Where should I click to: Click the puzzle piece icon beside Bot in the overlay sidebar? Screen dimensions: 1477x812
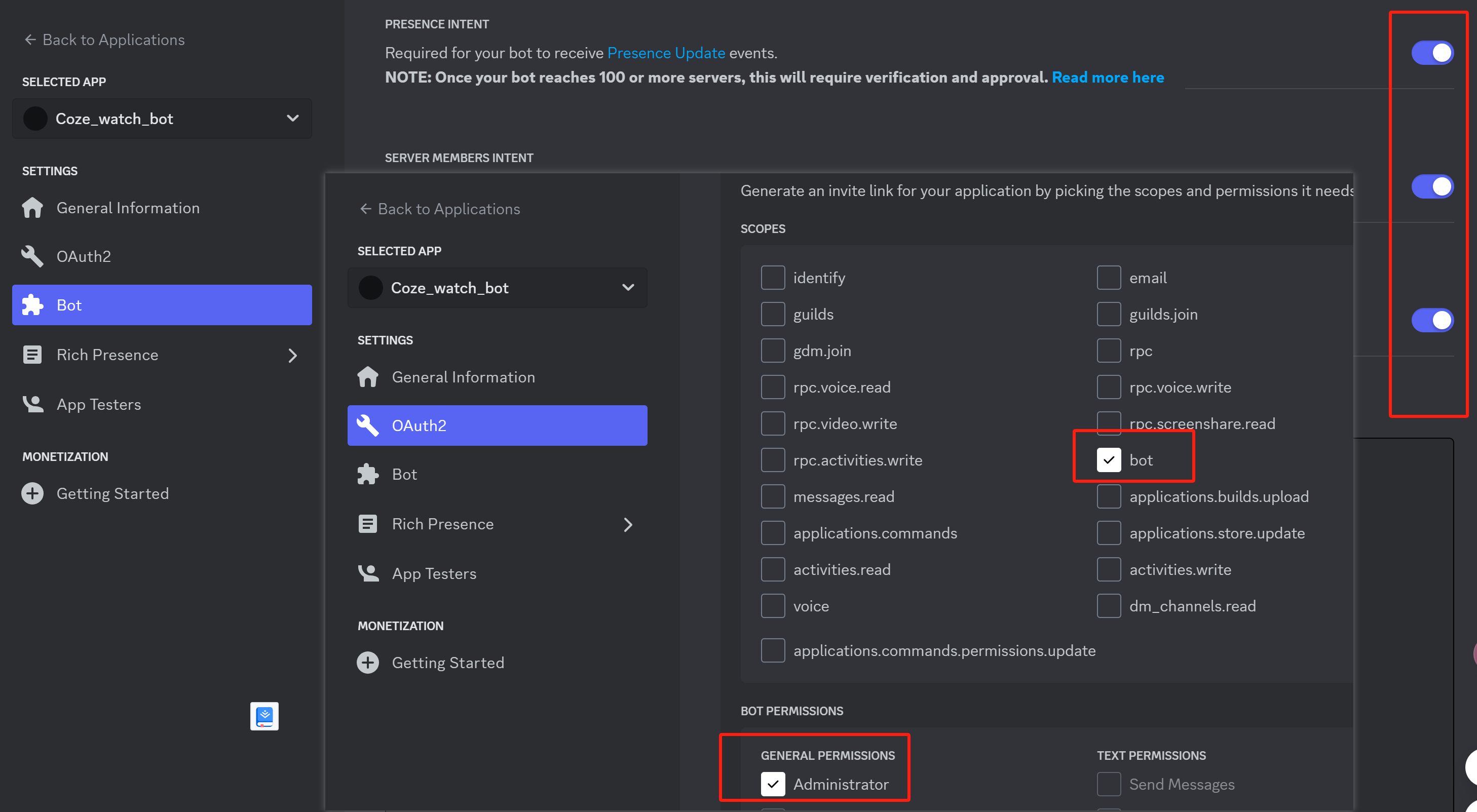tap(368, 475)
